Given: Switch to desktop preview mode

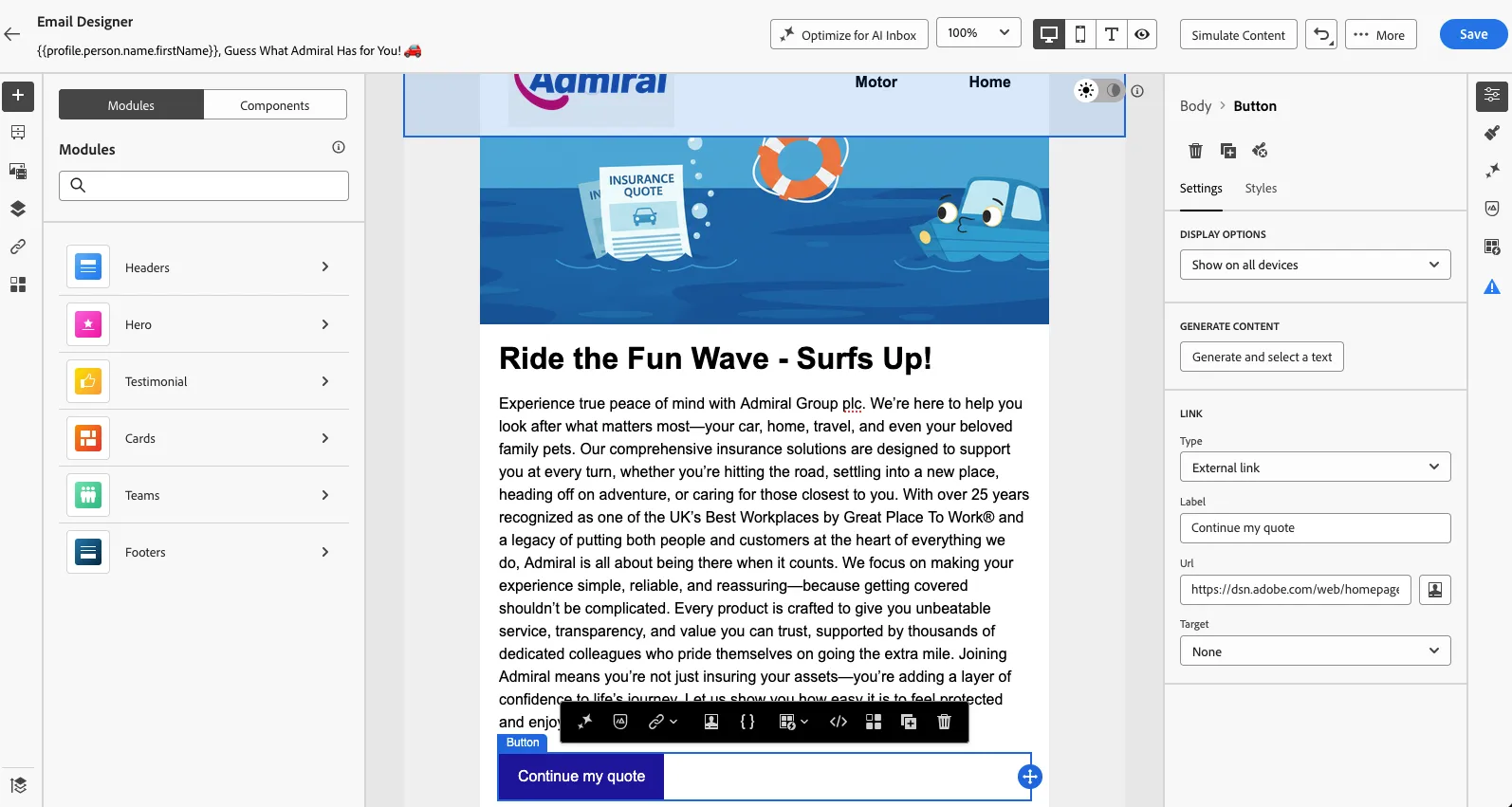Looking at the screenshot, I should pyautogui.click(x=1048, y=34).
